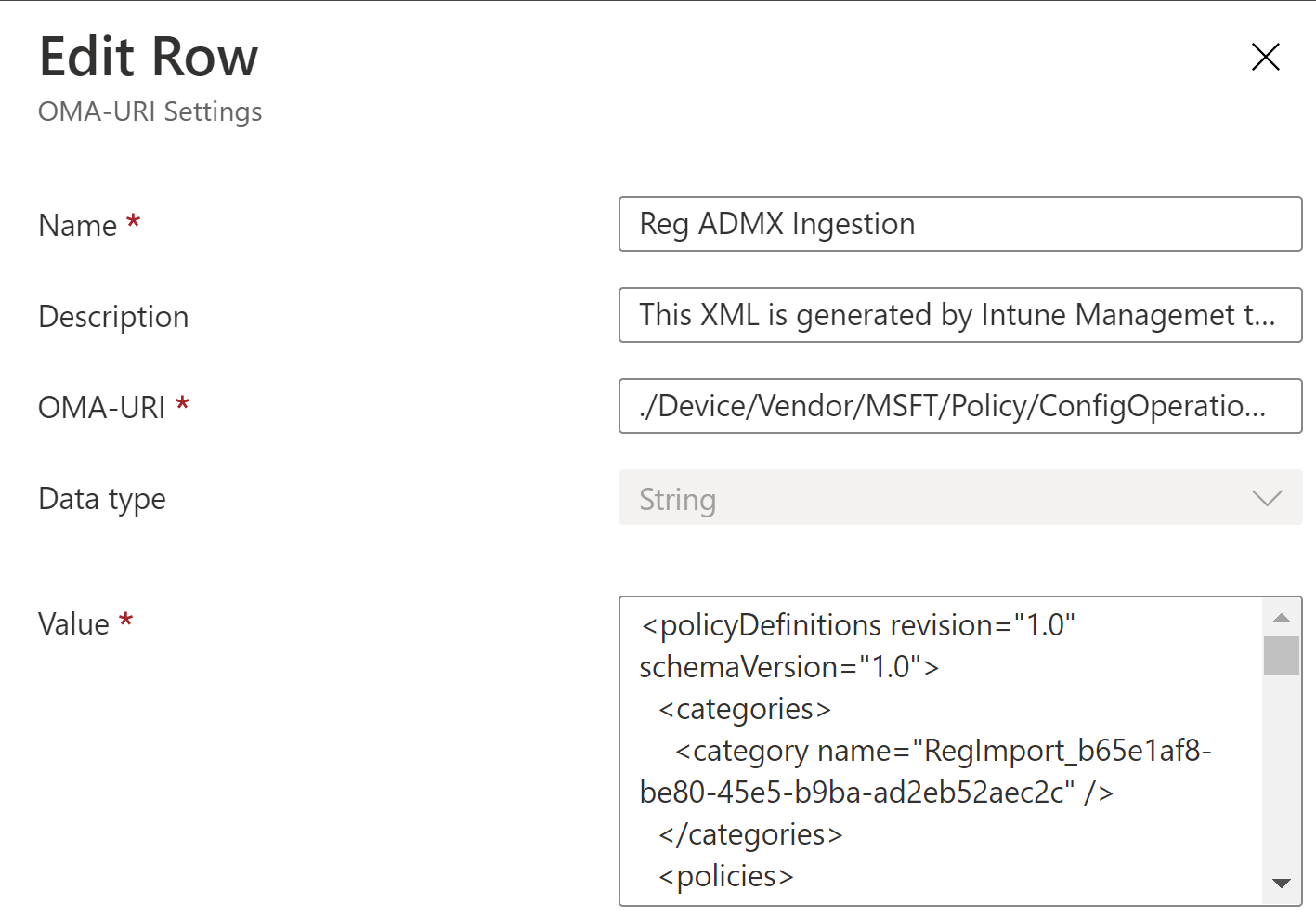Click the category name RegImport line
The image size is (1316, 917).
(943, 751)
